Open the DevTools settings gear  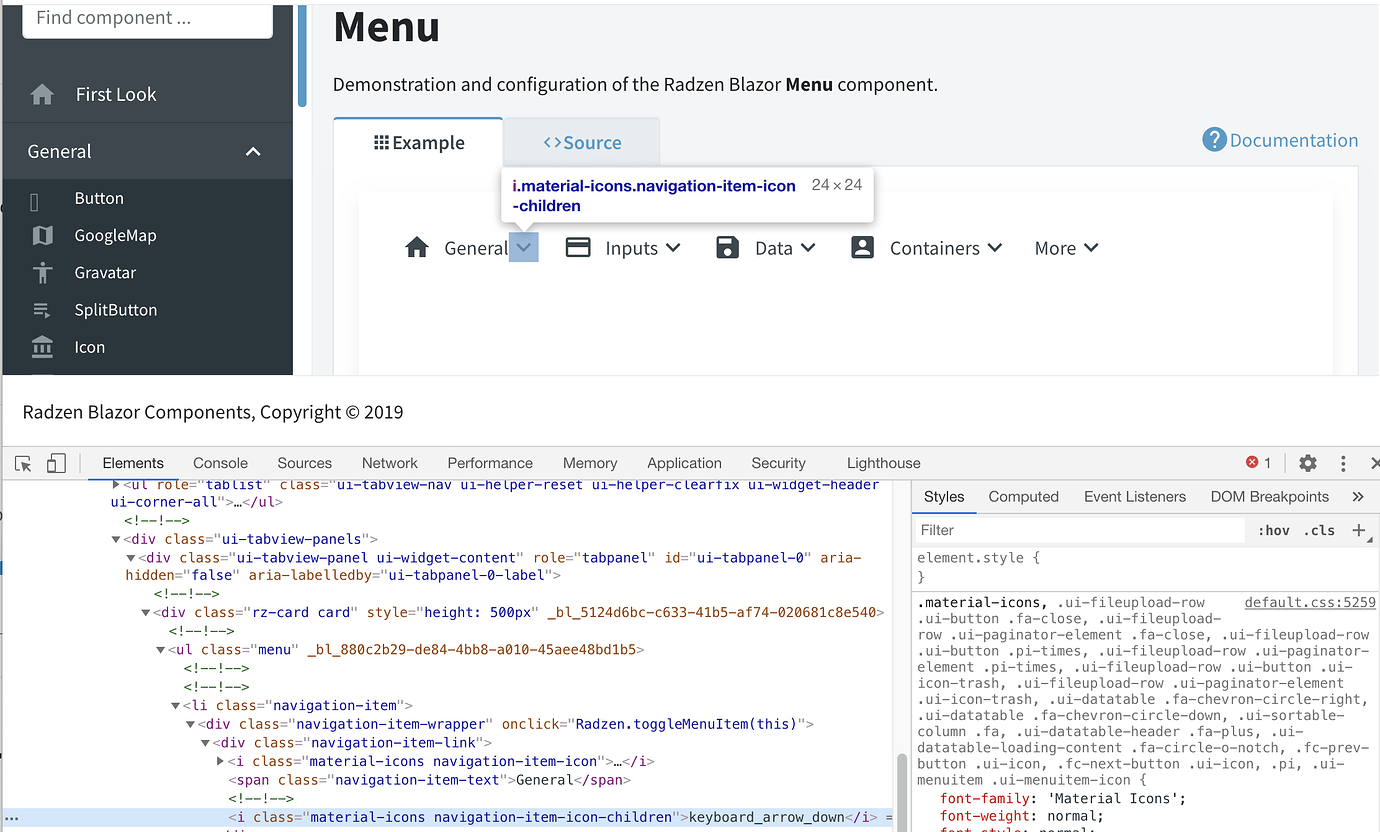(1307, 463)
